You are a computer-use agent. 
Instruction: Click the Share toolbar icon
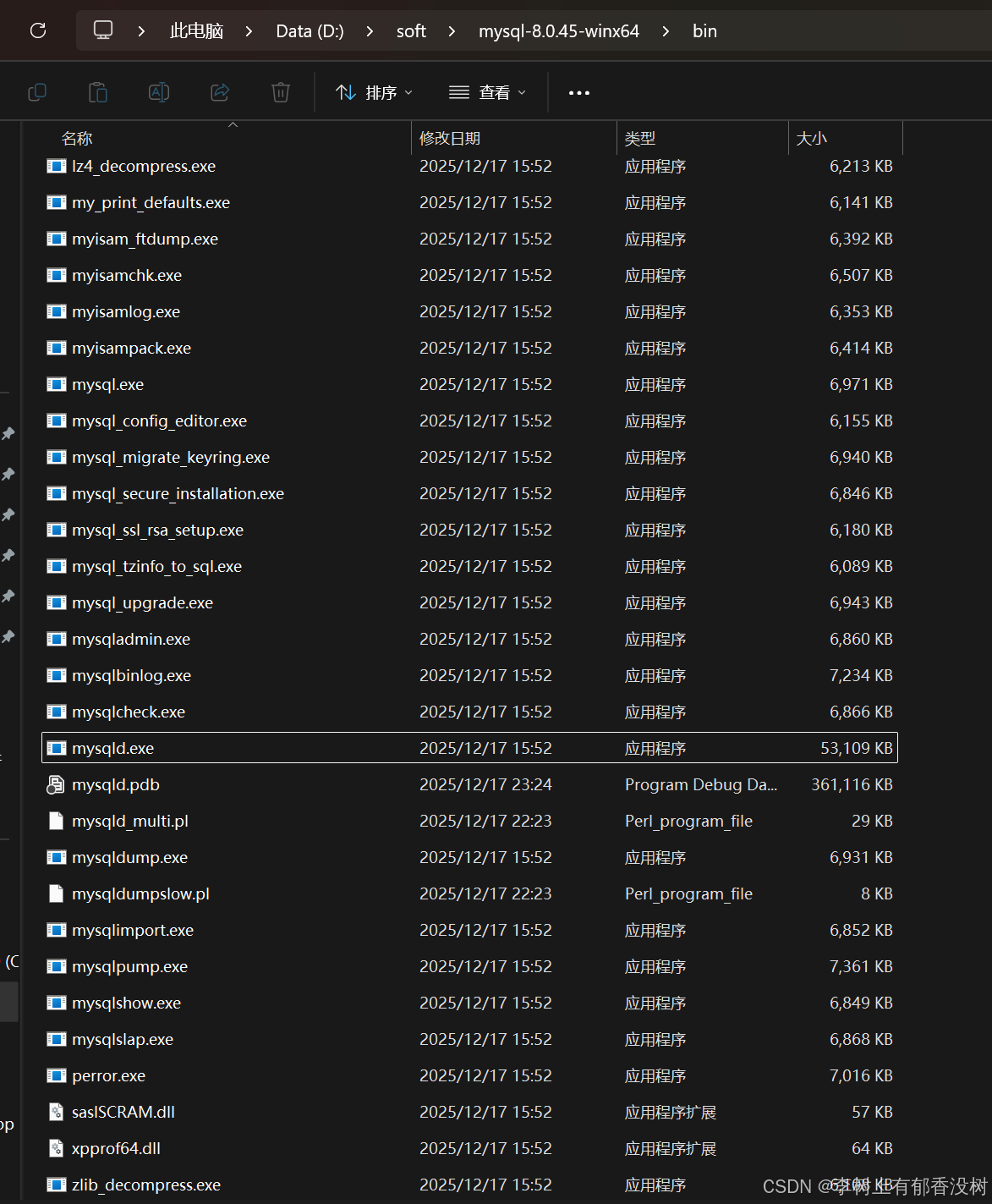pos(220,92)
